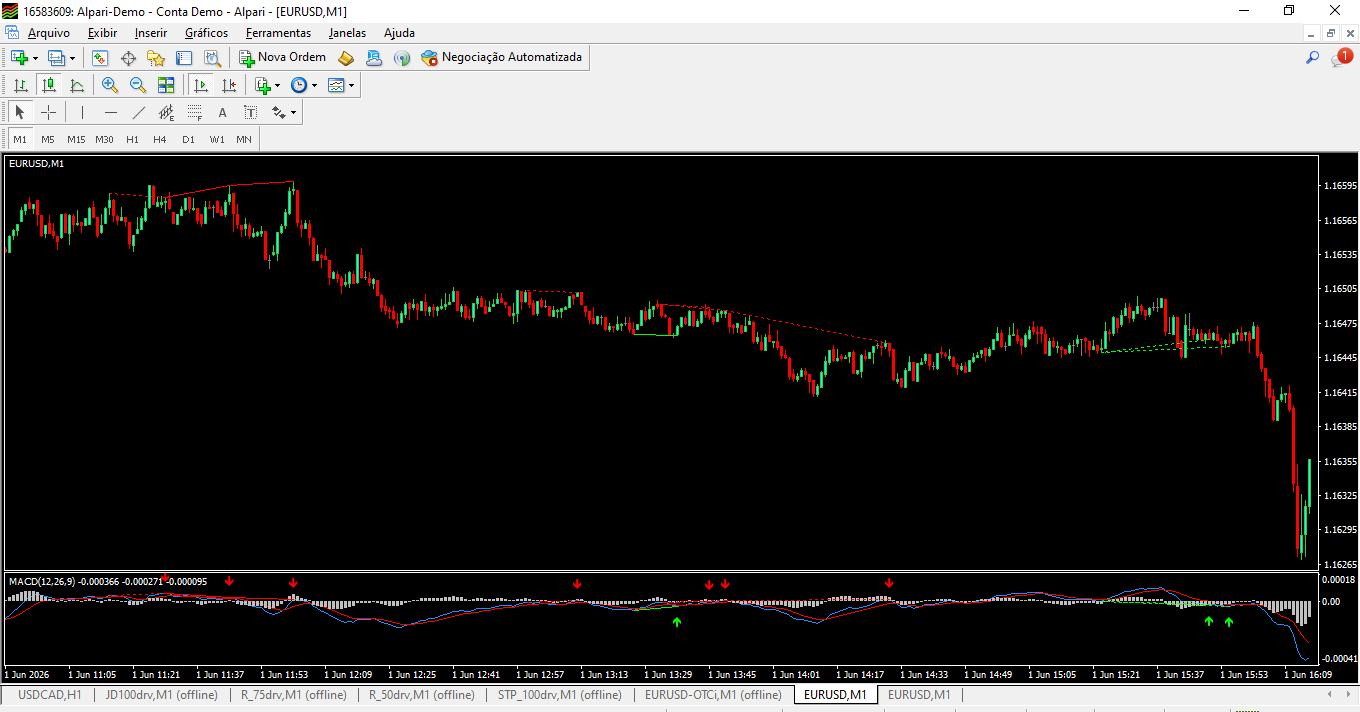
Task: Switch chart to candlestick mode
Action: pos(48,85)
